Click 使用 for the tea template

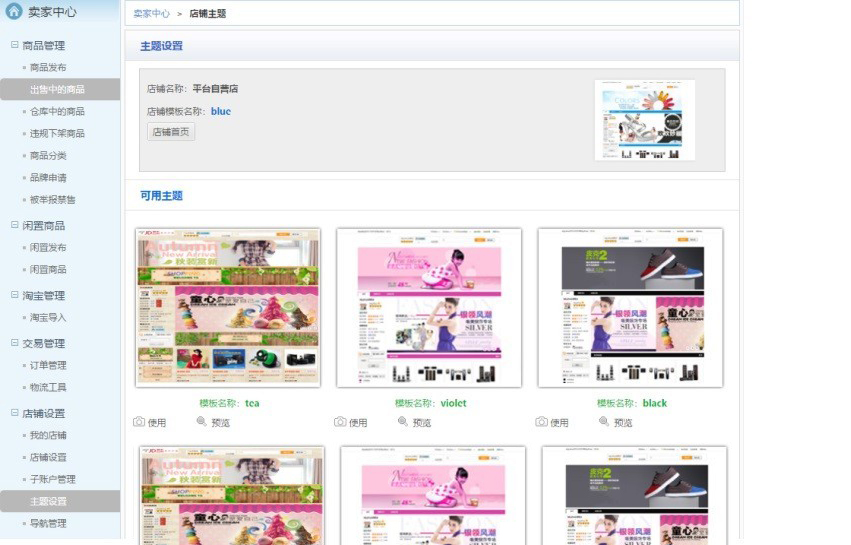tap(157, 422)
